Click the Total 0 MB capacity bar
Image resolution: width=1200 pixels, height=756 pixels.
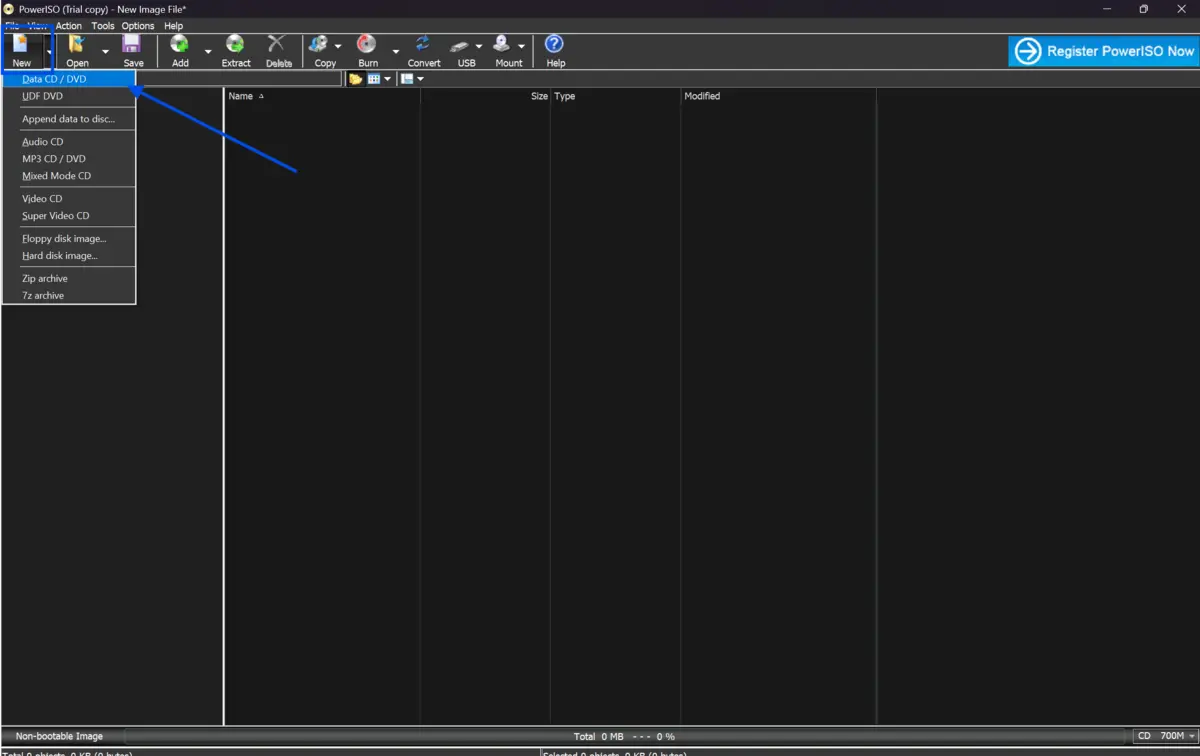625,736
